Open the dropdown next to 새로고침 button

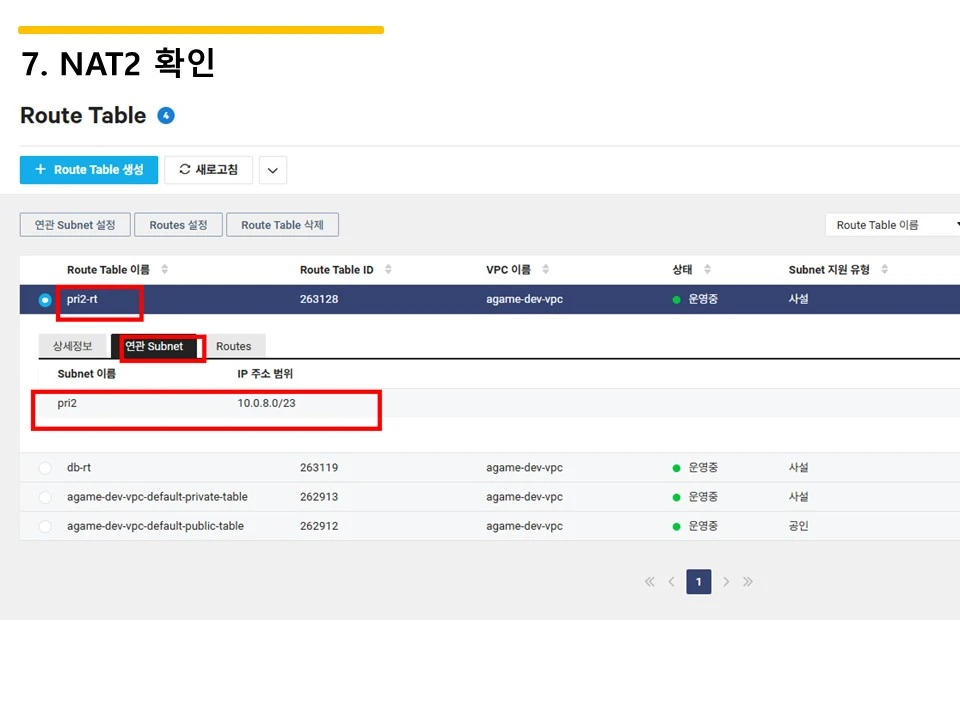[272, 169]
